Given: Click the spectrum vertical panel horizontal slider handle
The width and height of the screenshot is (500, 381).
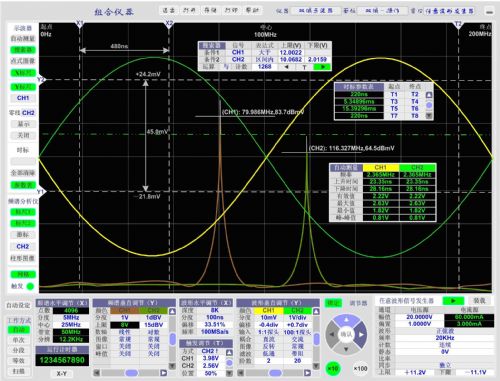Looking at the screenshot, I should coord(131,373).
